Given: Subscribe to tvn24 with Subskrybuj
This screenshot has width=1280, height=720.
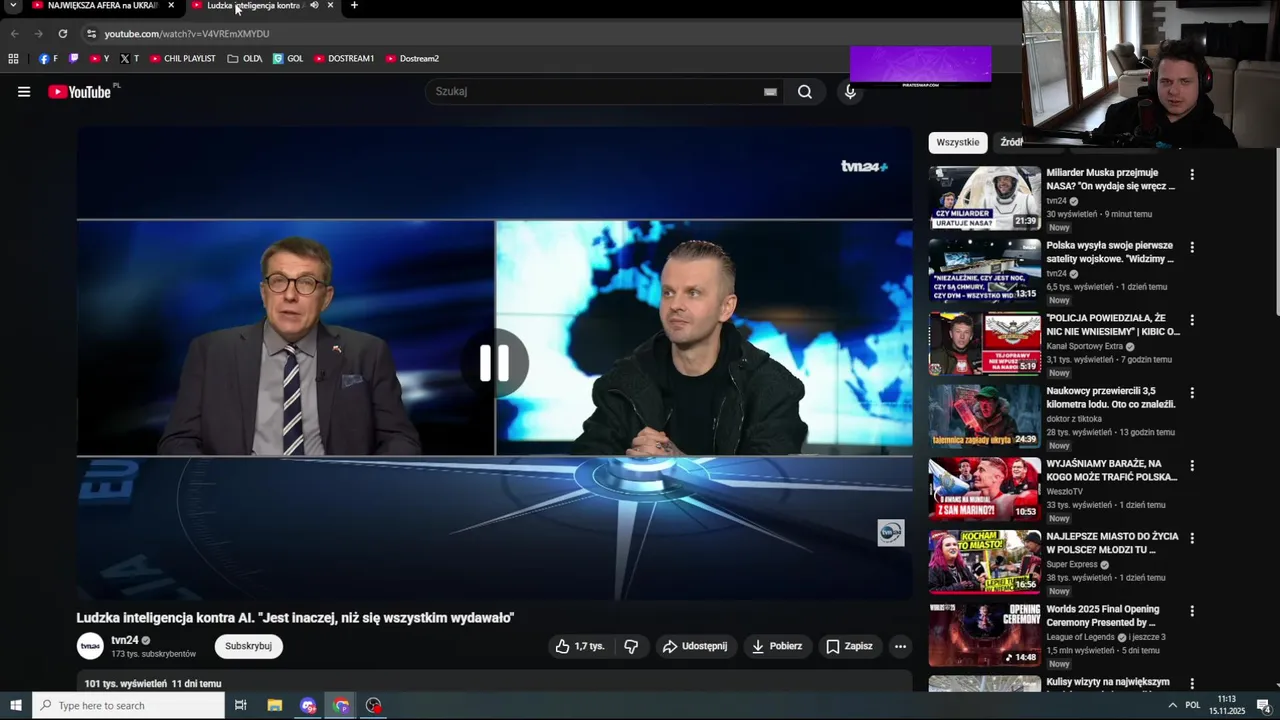Looking at the screenshot, I should click(x=249, y=646).
